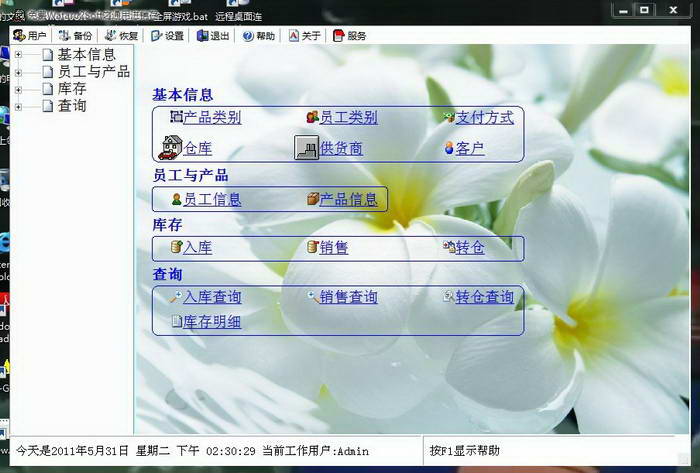The image size is (700, 473).
Task: Click the status bar date and user text
Action: (193, 451)
